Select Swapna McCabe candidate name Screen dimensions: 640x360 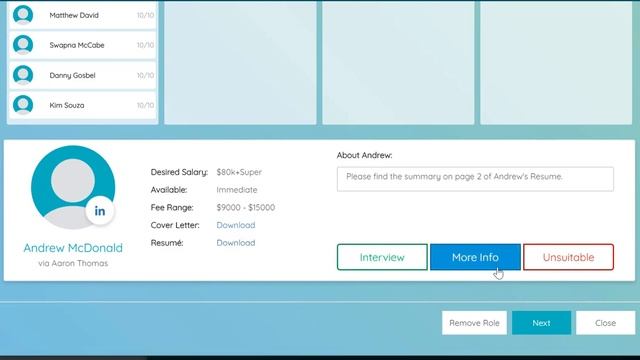coord(77,45)
